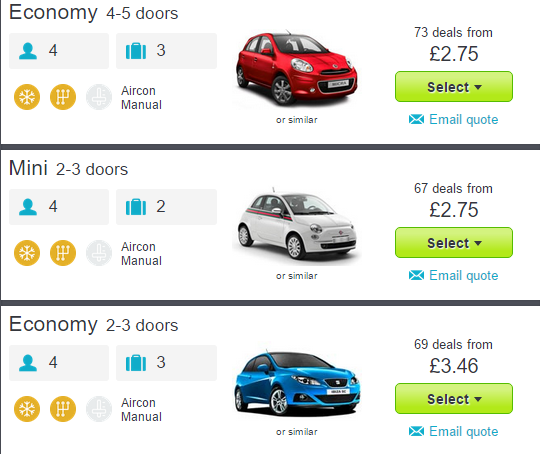Click the air conditioning icon for Economy 4-5 doors
This screenshot has height=454, width=540.
coord(27,97)
